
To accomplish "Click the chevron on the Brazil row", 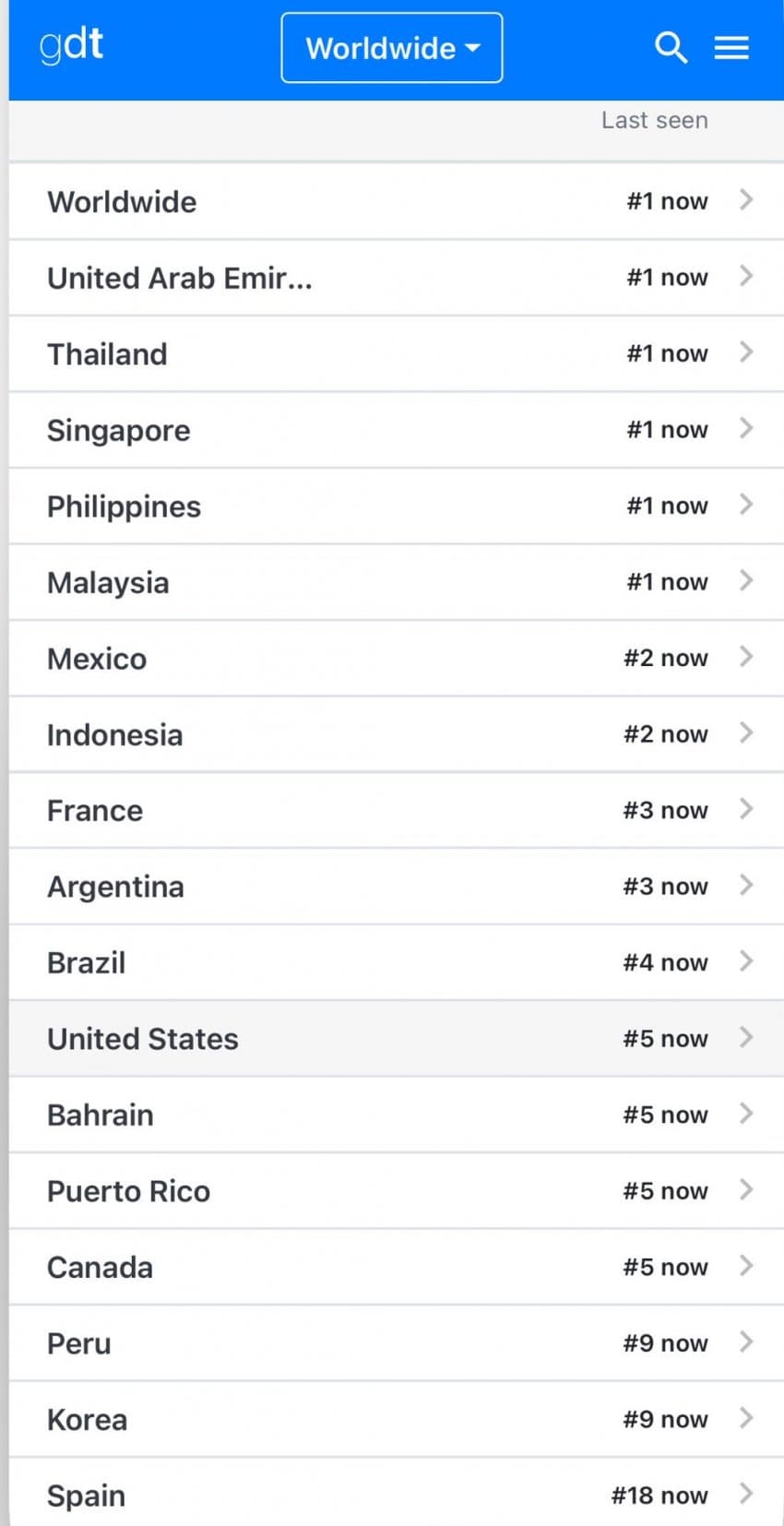I will tap(746, 961).
